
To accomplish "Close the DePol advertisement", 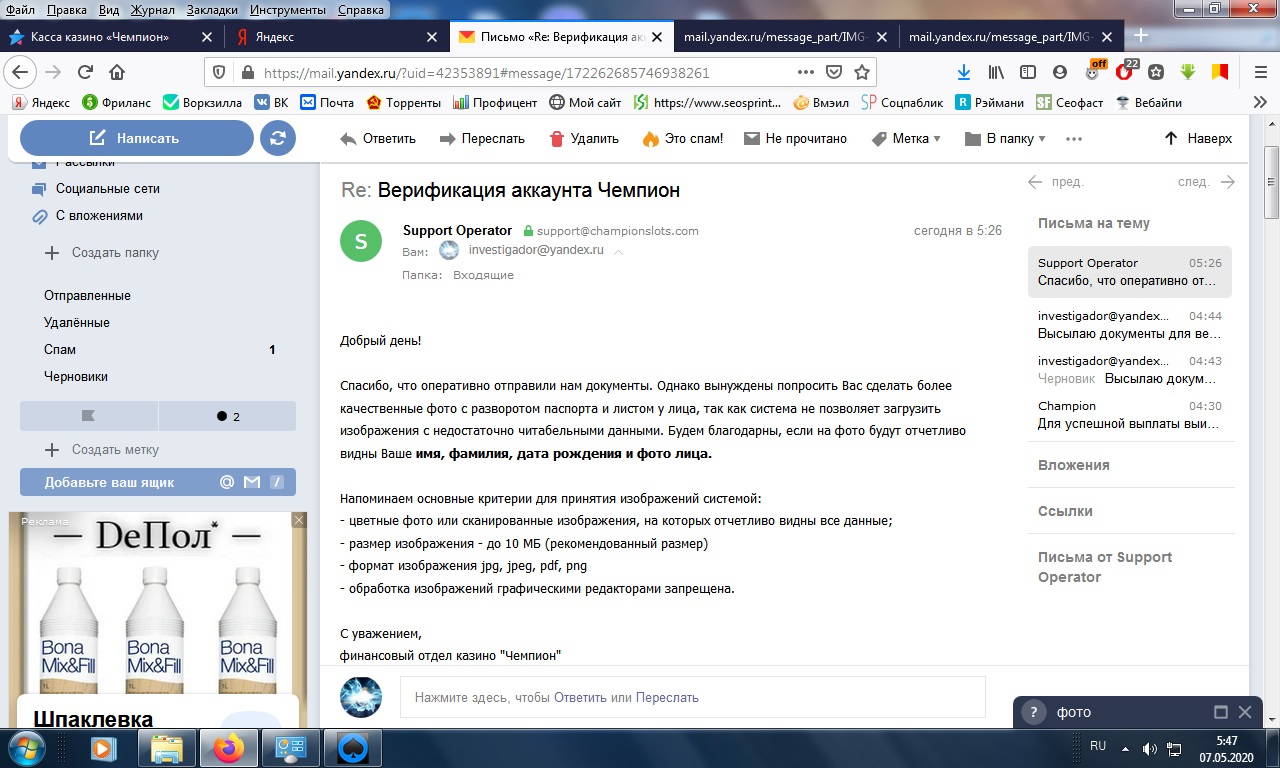I will point(299,520).
